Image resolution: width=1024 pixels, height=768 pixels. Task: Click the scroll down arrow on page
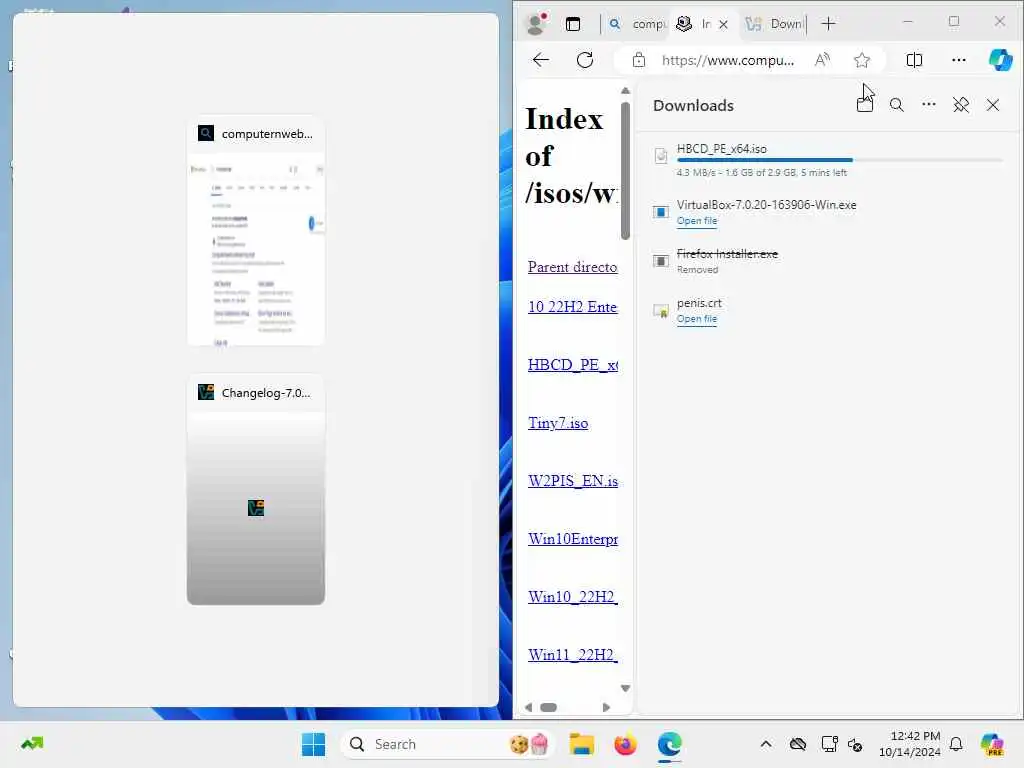[x=625, y=688]
